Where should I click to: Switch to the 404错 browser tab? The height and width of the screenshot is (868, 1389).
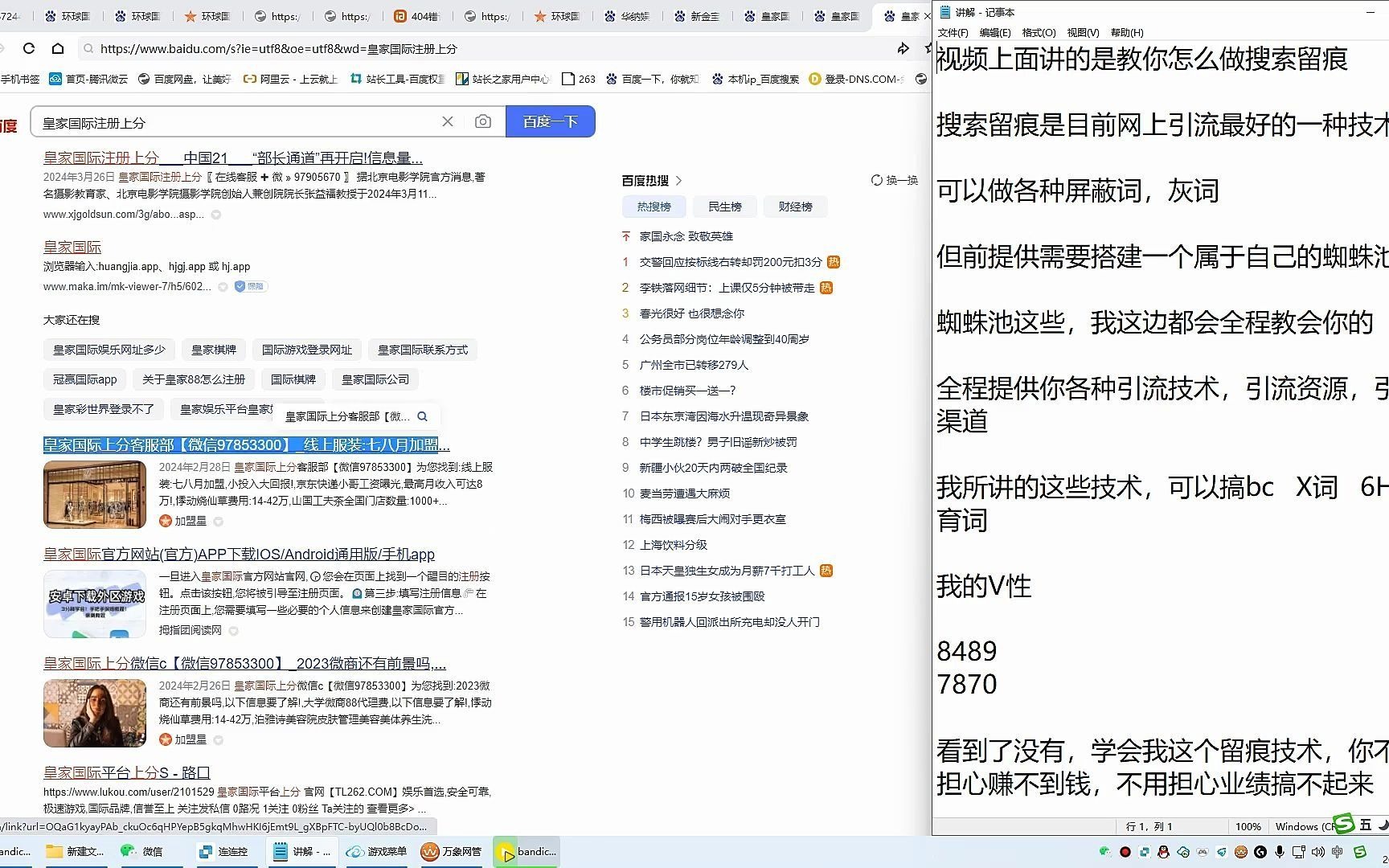tap(418, 16)
